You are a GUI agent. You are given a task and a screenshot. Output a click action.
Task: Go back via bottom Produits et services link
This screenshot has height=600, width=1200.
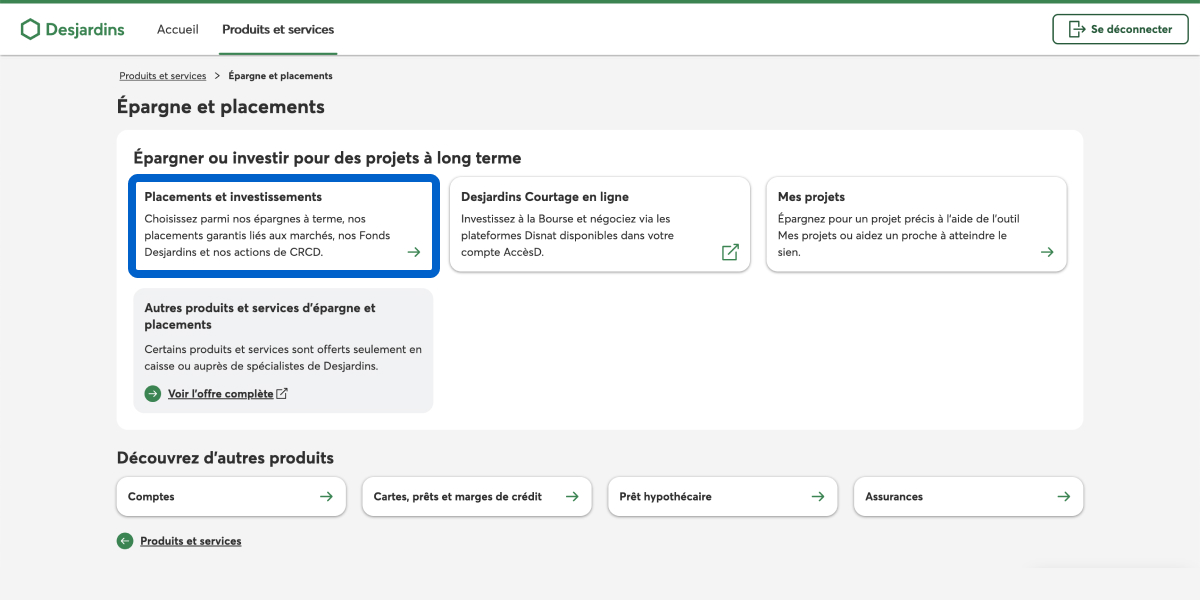190,541
